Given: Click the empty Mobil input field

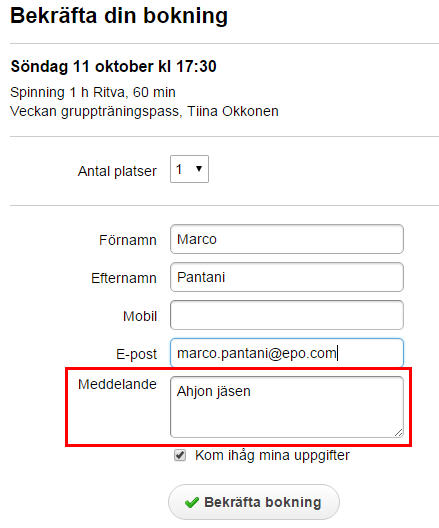Looking at the screenshot, I should [287, 315].
